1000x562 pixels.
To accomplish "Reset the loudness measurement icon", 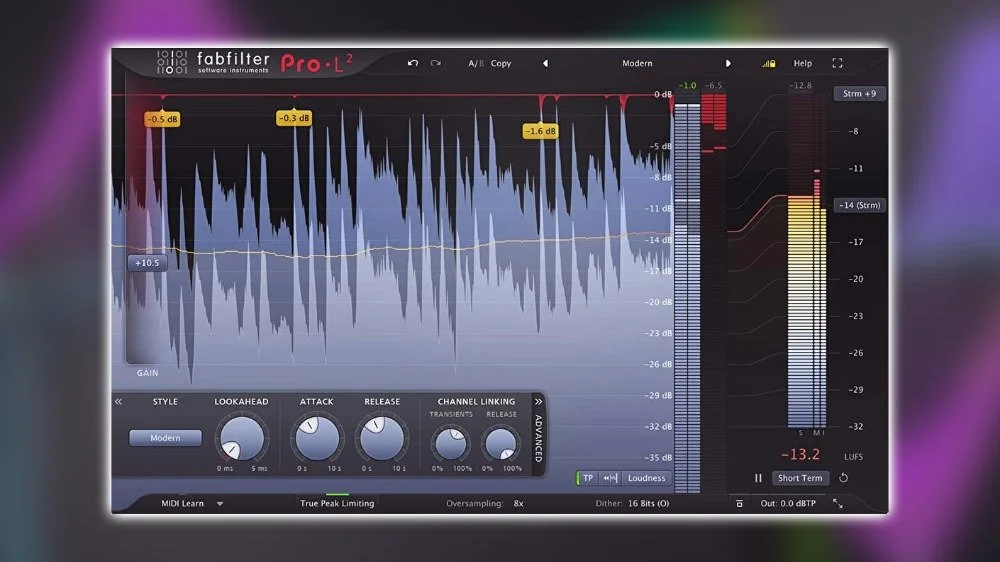I will click(x=843, y=478).
